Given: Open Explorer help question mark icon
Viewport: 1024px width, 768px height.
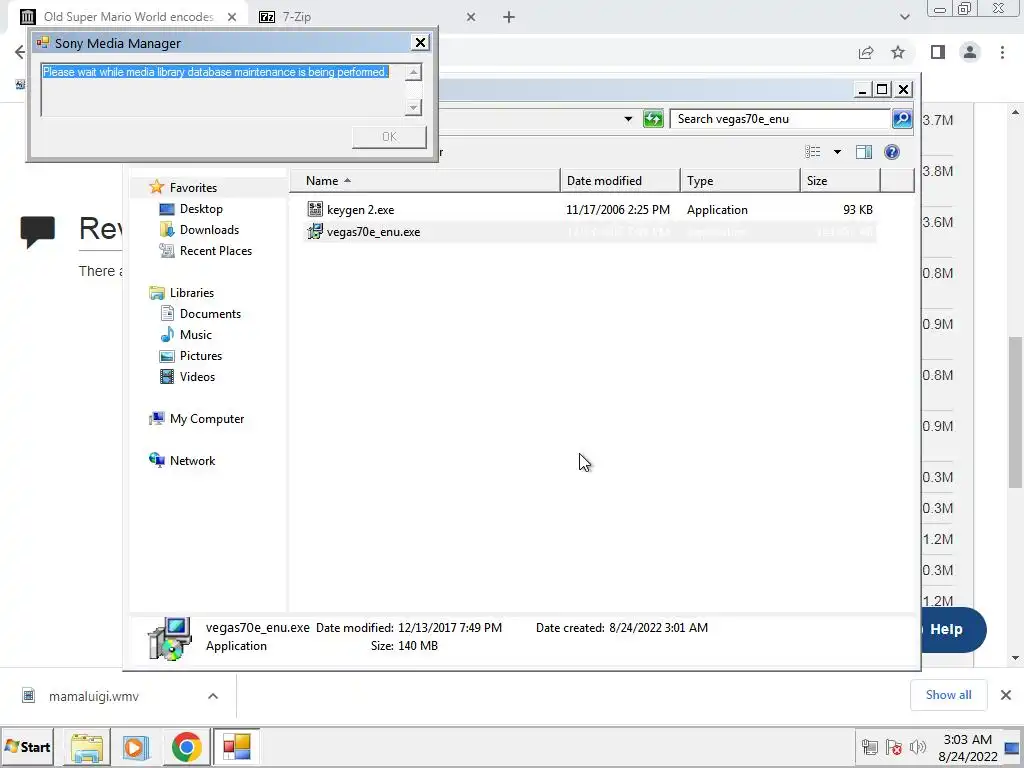Looking at the screenshot, I should tap(891, 152).
